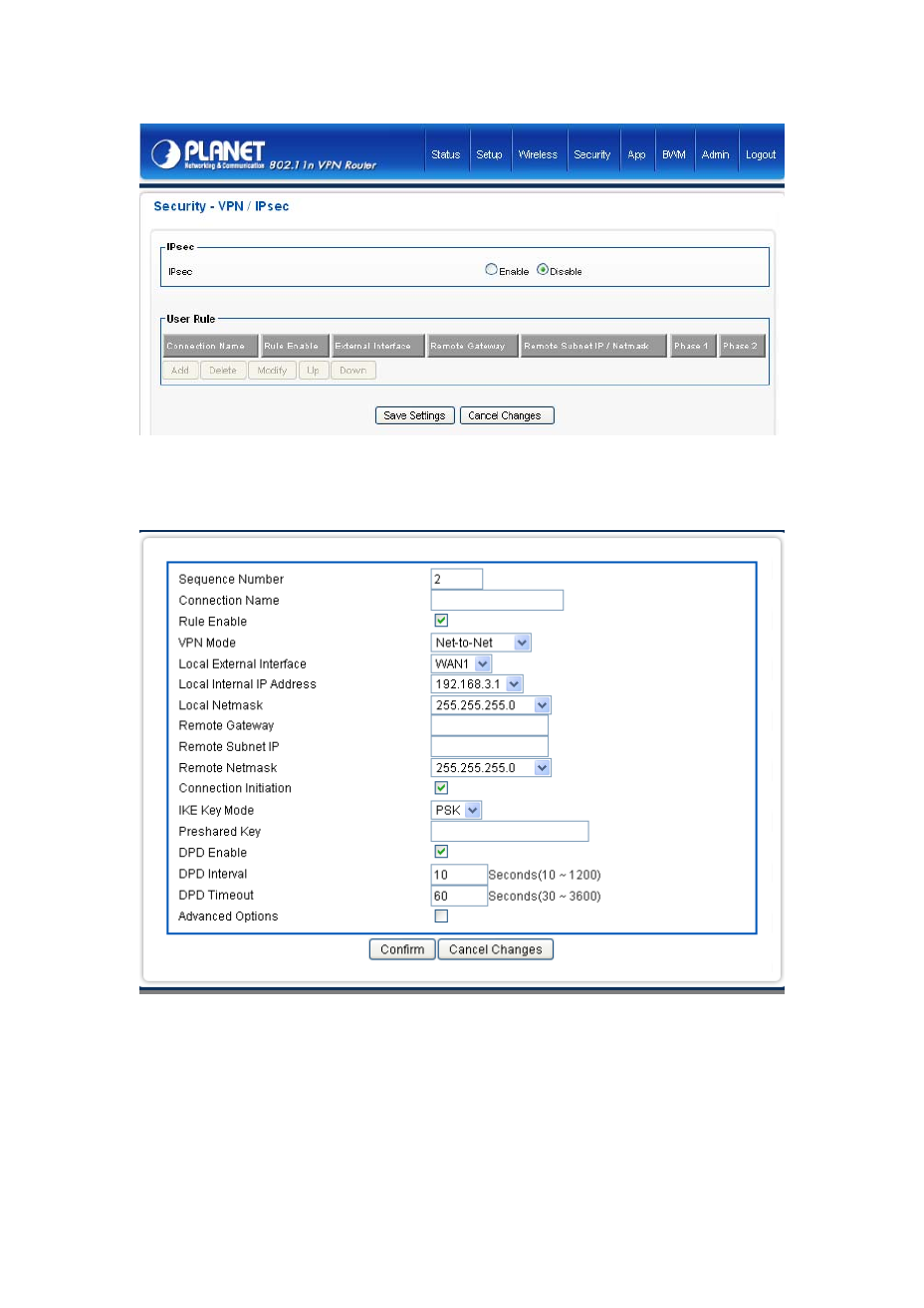Toggle the DPD Enable checkbox
The height and width of the screenshot is (1308, 924).
point(441,852)
